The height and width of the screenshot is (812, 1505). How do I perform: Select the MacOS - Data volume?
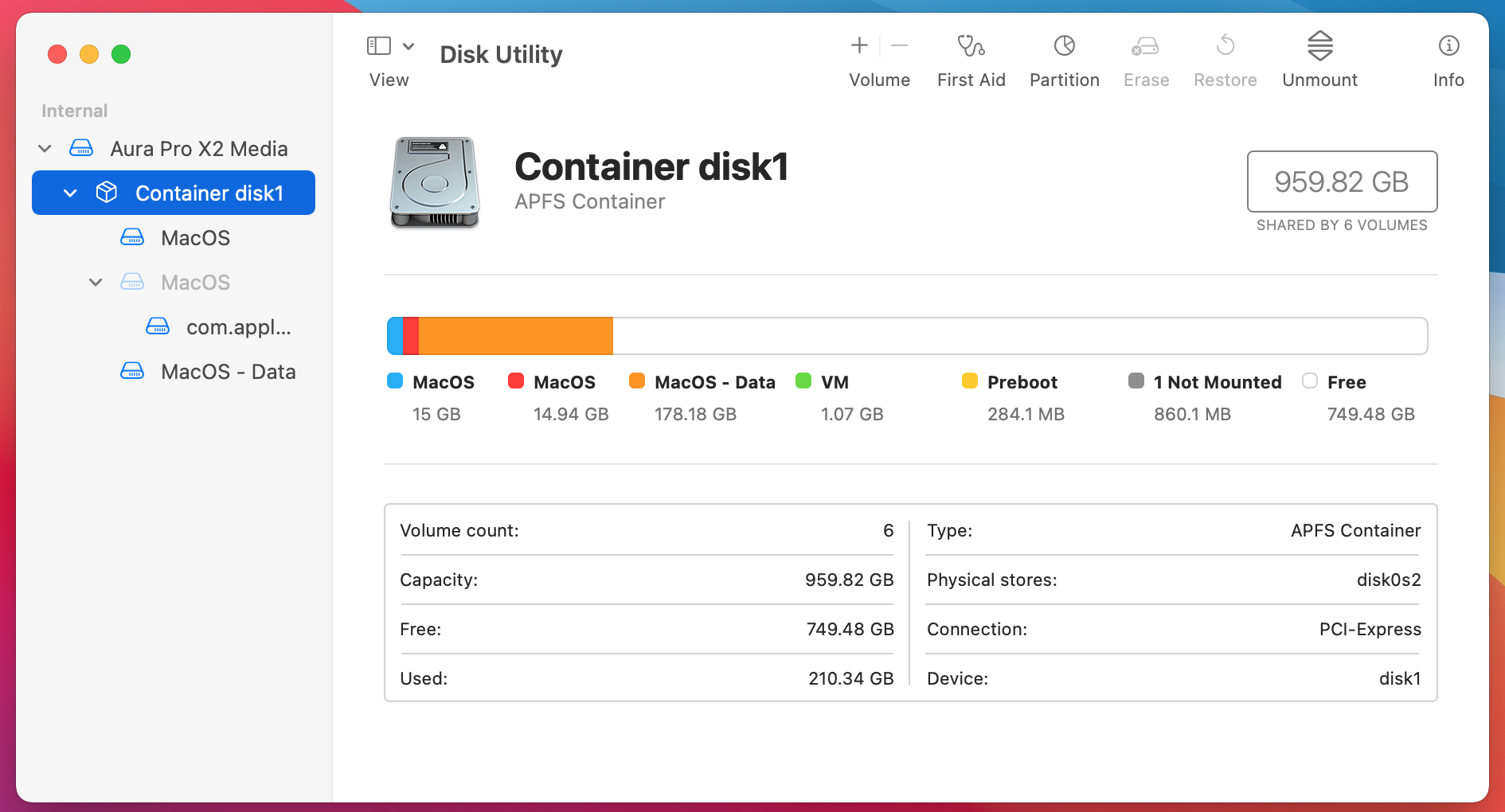228,372
